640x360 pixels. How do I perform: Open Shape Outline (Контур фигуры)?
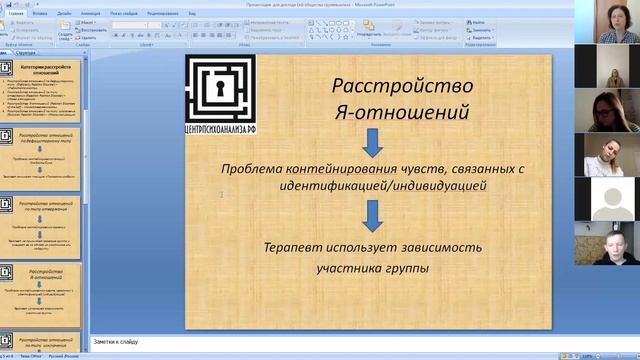coord(431,30)
